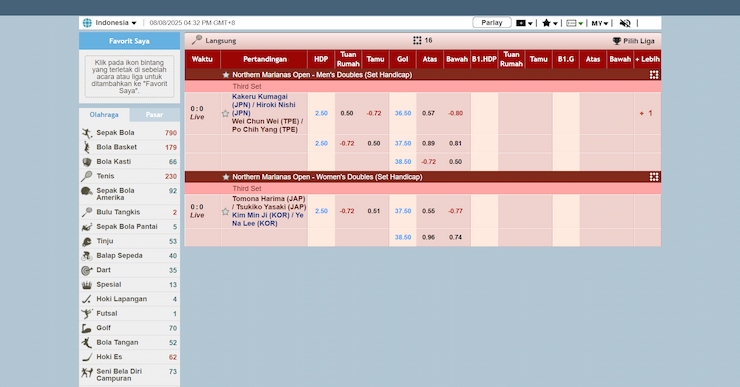Star the Tomona Harima match
The width and height of the screenshot is (740, 387).
click(226, 211)
